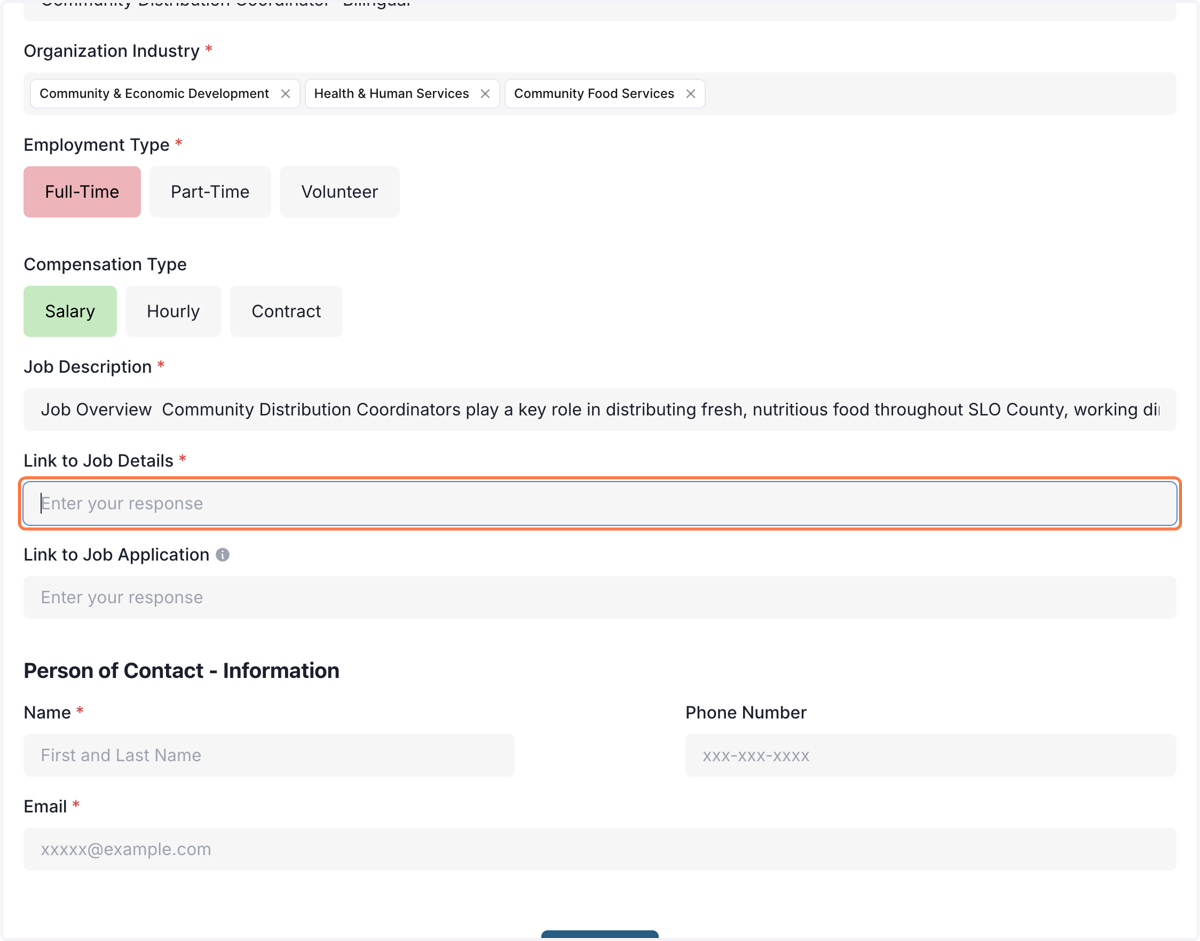The image size is (1200, 941).
Task: Click the Email label
Action: click(45, 807)
